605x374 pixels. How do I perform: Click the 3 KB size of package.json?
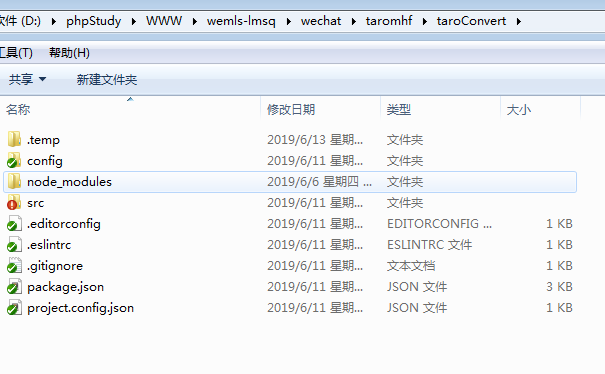coord(559,287)
